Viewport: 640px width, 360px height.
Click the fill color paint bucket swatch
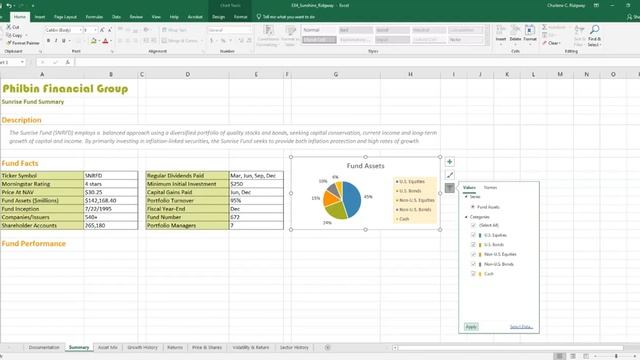(93, 41)
